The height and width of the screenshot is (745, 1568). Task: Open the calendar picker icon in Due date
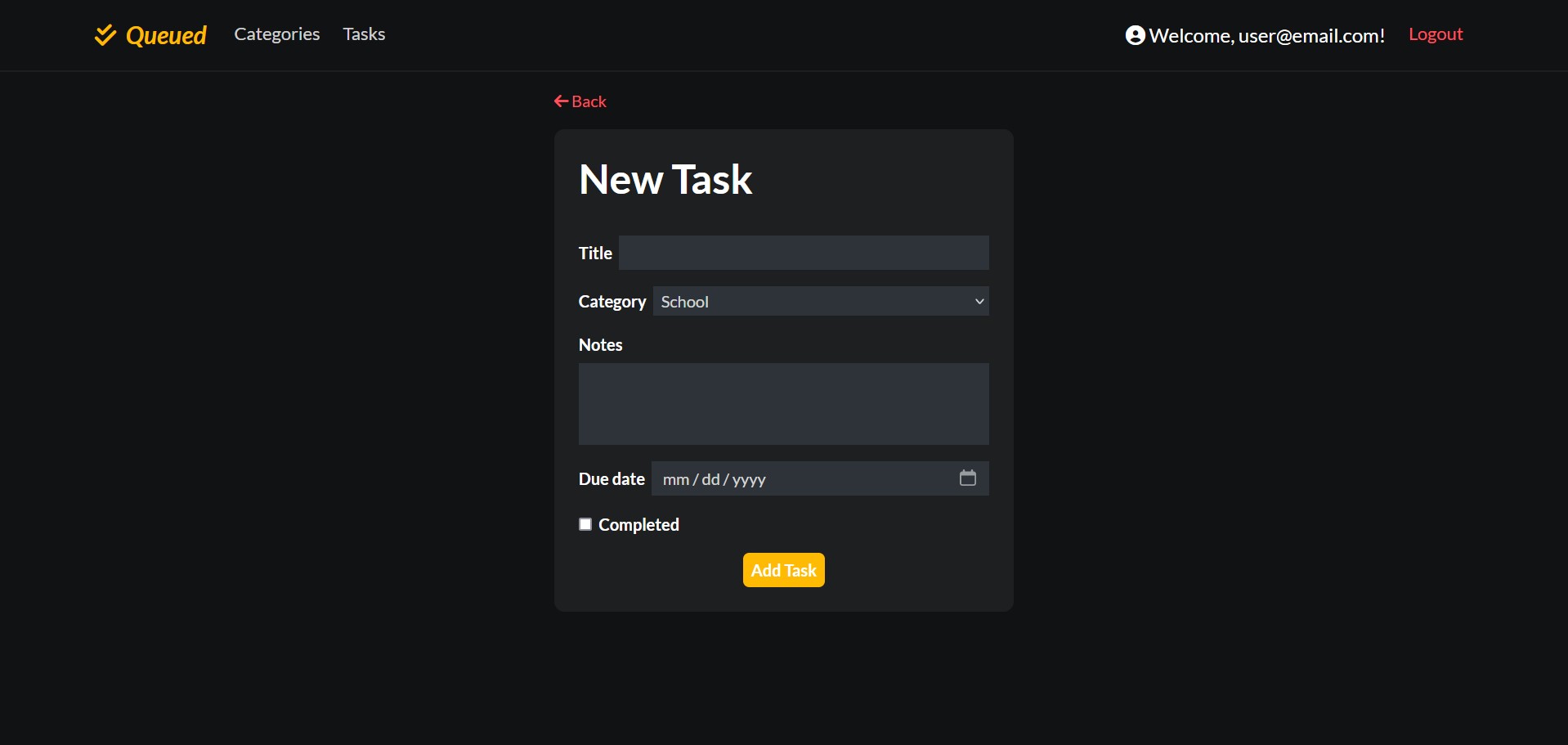968,478
